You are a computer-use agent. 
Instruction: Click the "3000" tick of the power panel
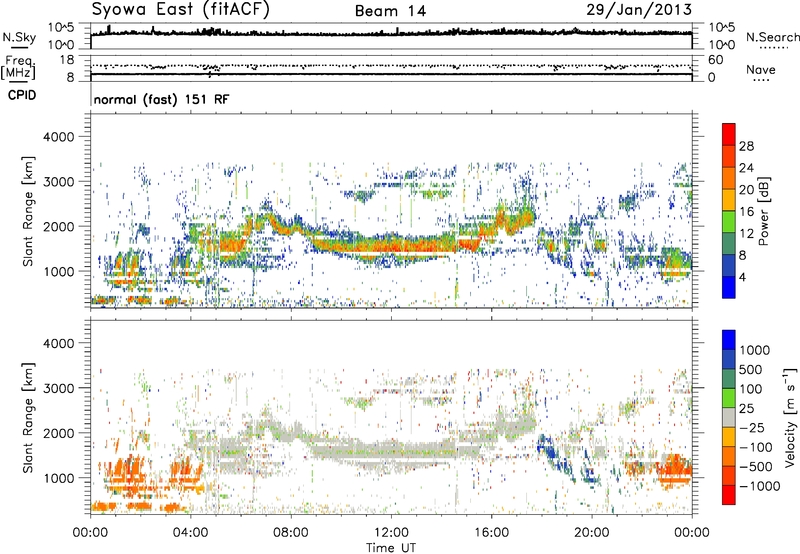[59, 182]
